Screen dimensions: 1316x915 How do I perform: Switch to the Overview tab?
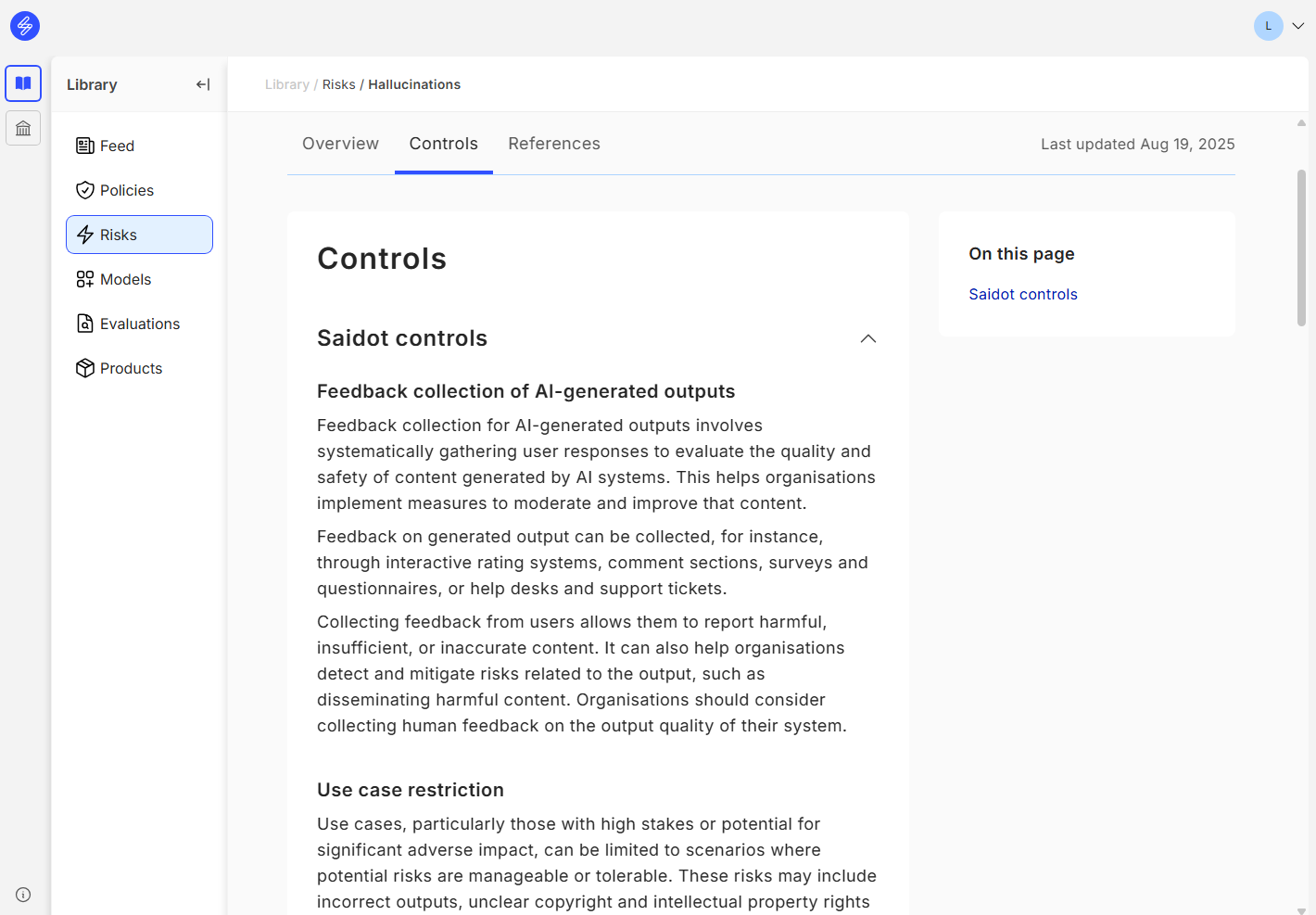(x=340, y=144)
